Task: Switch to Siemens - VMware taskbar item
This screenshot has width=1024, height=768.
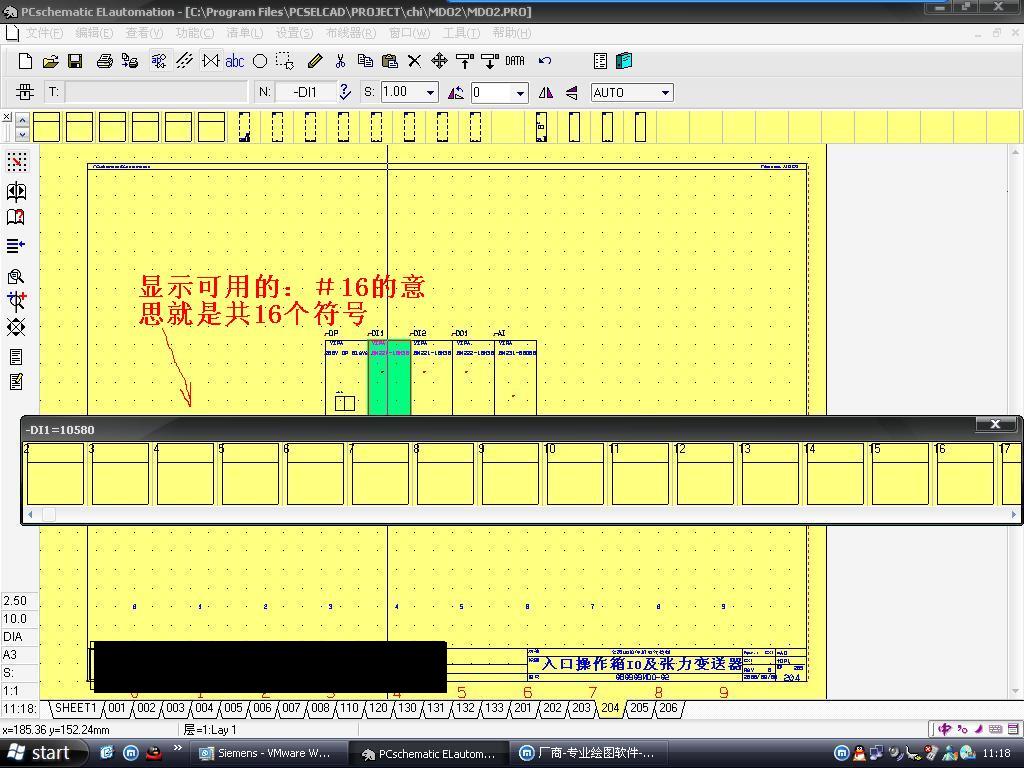Action: coord(267,753)
